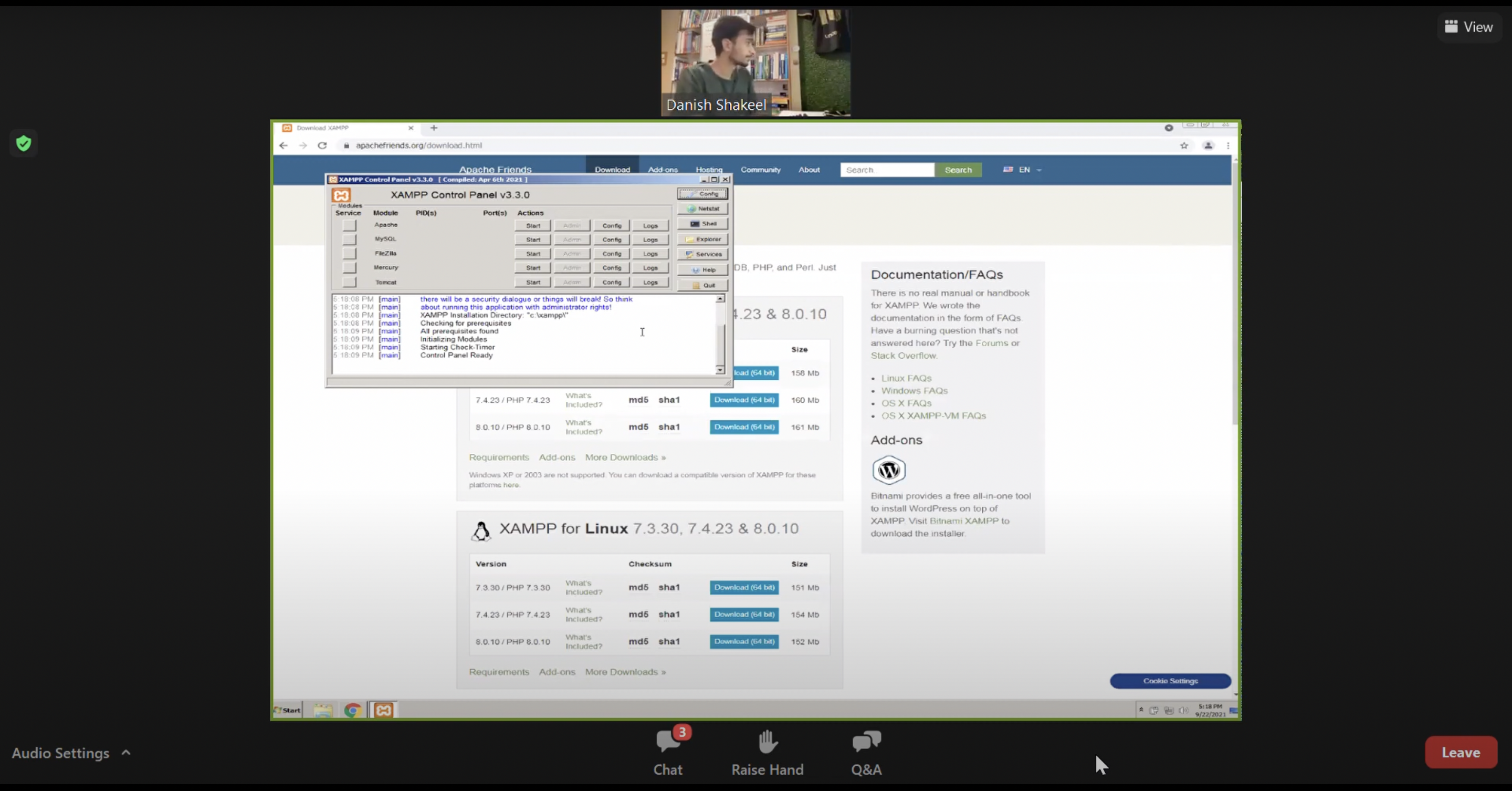
Task: Open the Zoom Chat panel
Action: point(668,742)
